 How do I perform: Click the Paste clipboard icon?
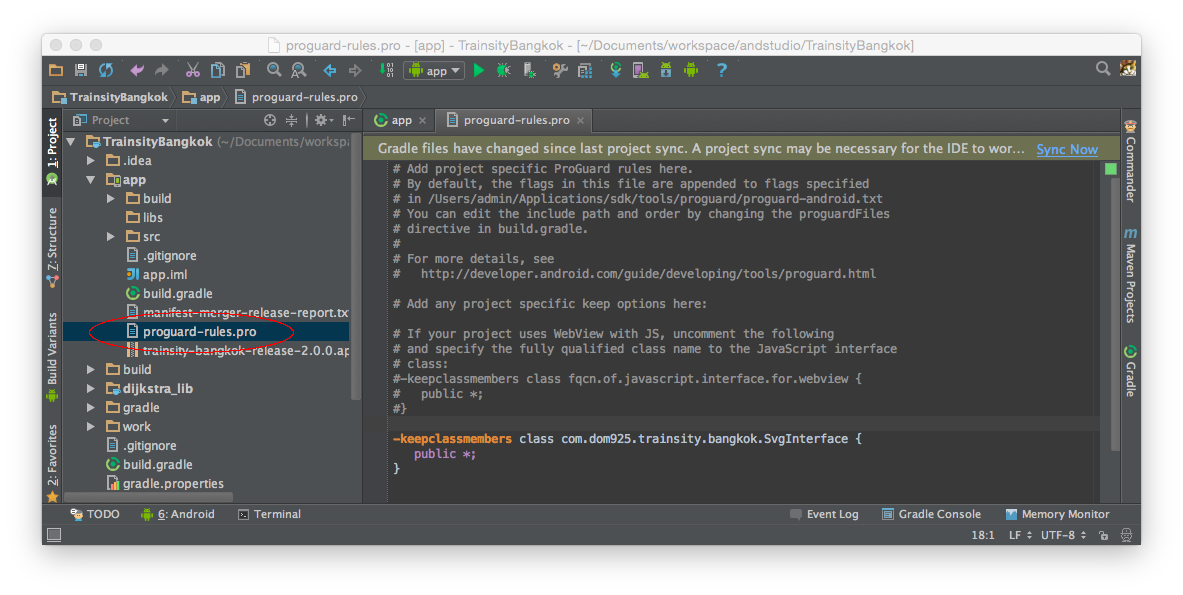243,70
